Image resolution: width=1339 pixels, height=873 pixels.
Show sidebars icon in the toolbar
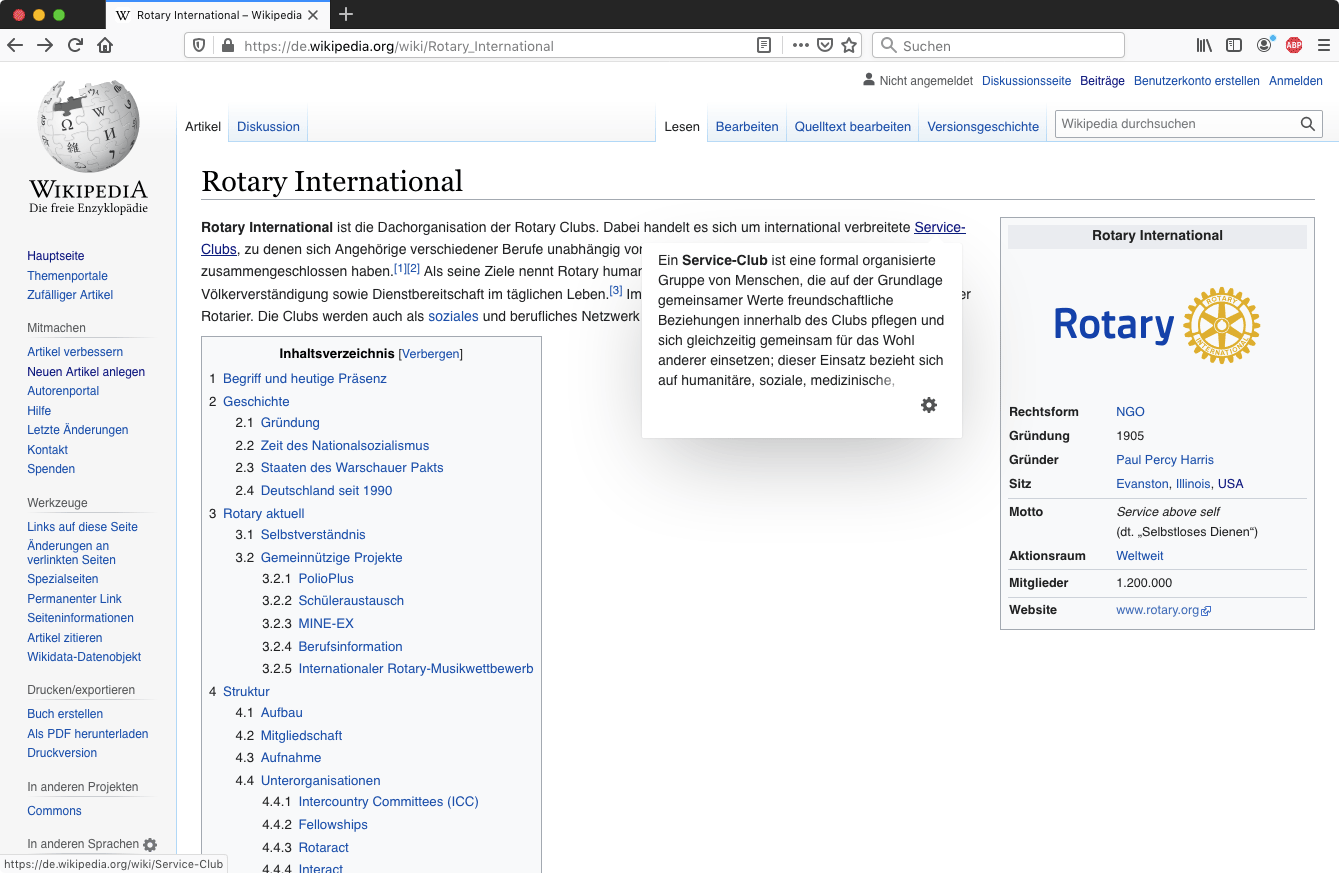pos(1234,45)
